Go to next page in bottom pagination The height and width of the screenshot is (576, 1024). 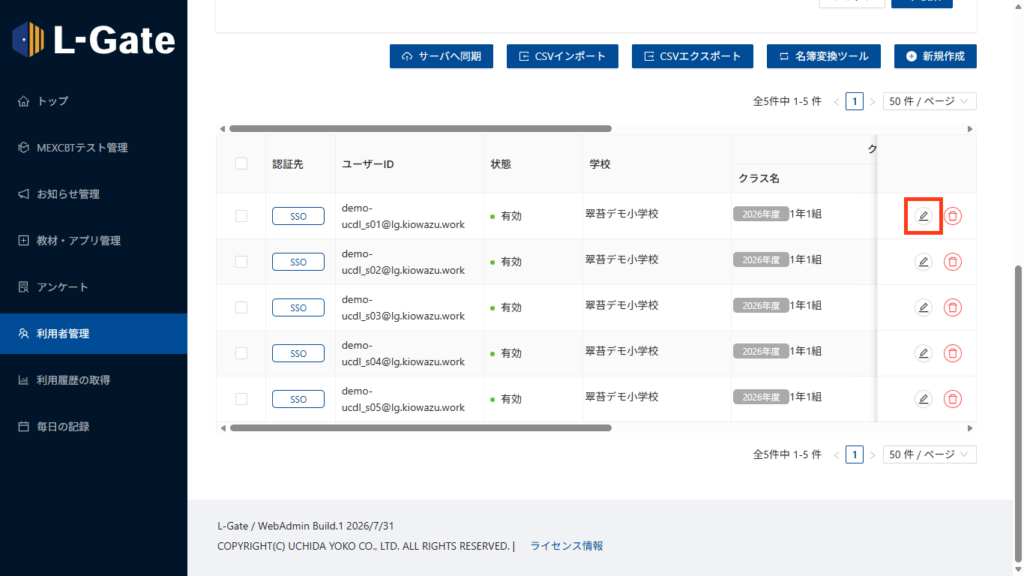(872, 455)
